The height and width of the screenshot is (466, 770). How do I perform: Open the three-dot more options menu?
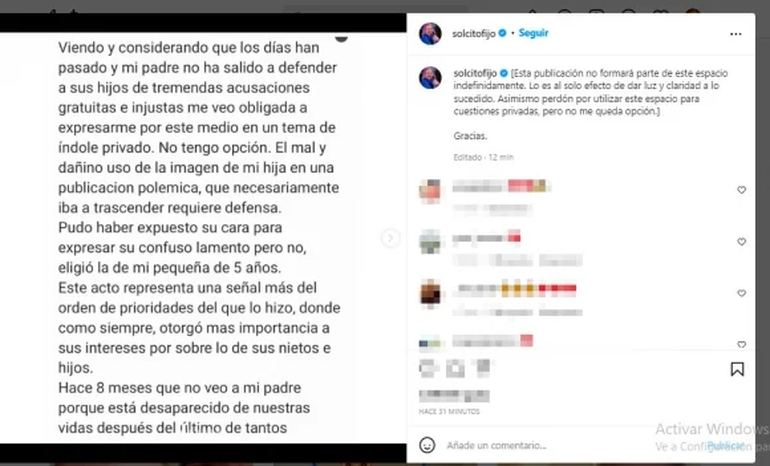pyautogui.click(x=735, y=34)
